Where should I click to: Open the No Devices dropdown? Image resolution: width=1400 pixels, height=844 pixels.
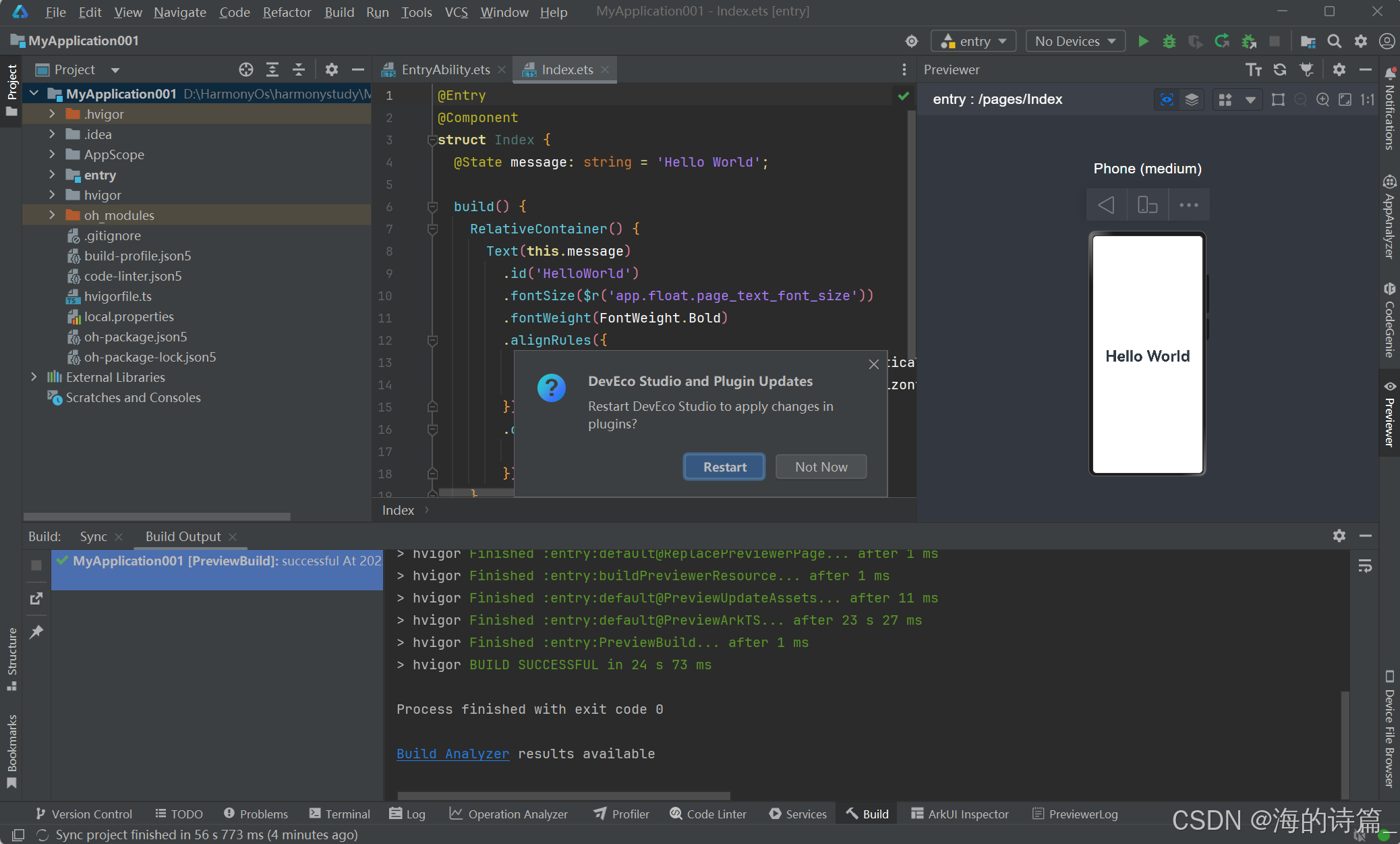(x=1076, y=41)
